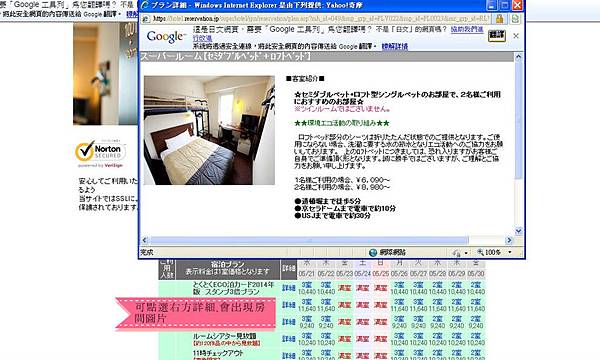Screen dimensions: 600x360
Task: Open the 瞭解詳情 link in the popup translate bar
Action: (395, 46)
